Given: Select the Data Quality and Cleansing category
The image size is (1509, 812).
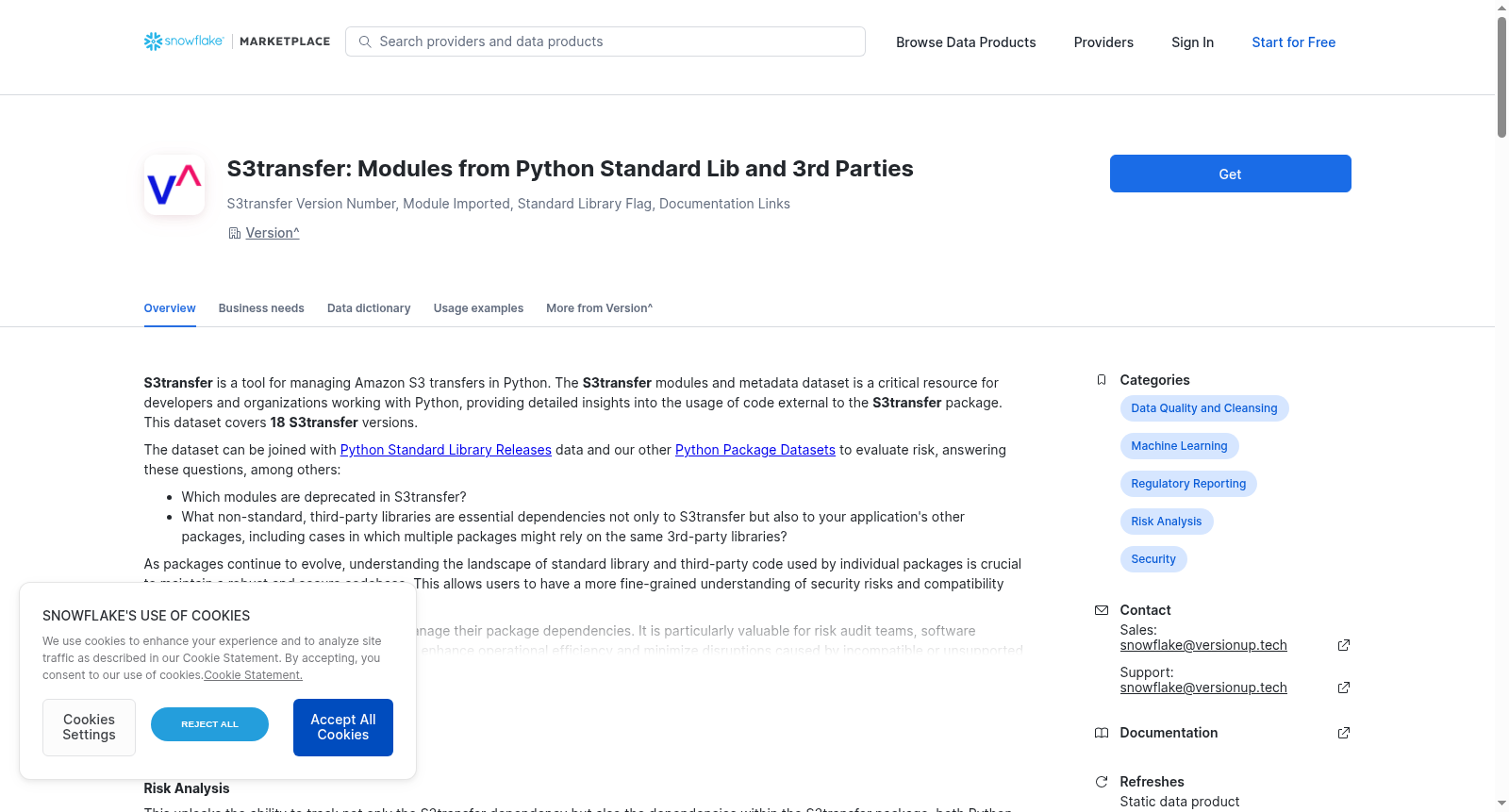Looking at the screenshot, I should coord(1204,408).
